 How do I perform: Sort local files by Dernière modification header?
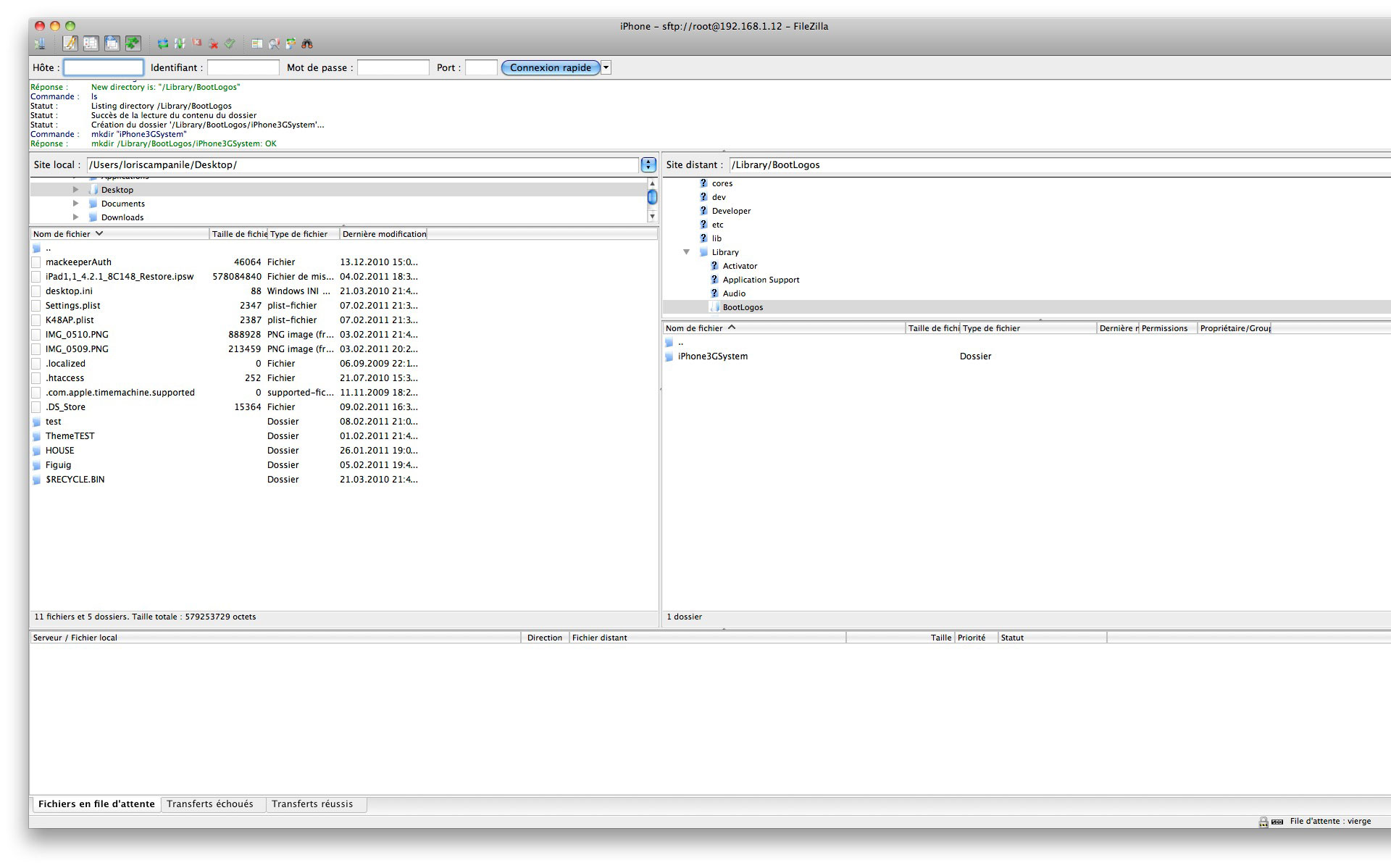click(x=383, y=234)
